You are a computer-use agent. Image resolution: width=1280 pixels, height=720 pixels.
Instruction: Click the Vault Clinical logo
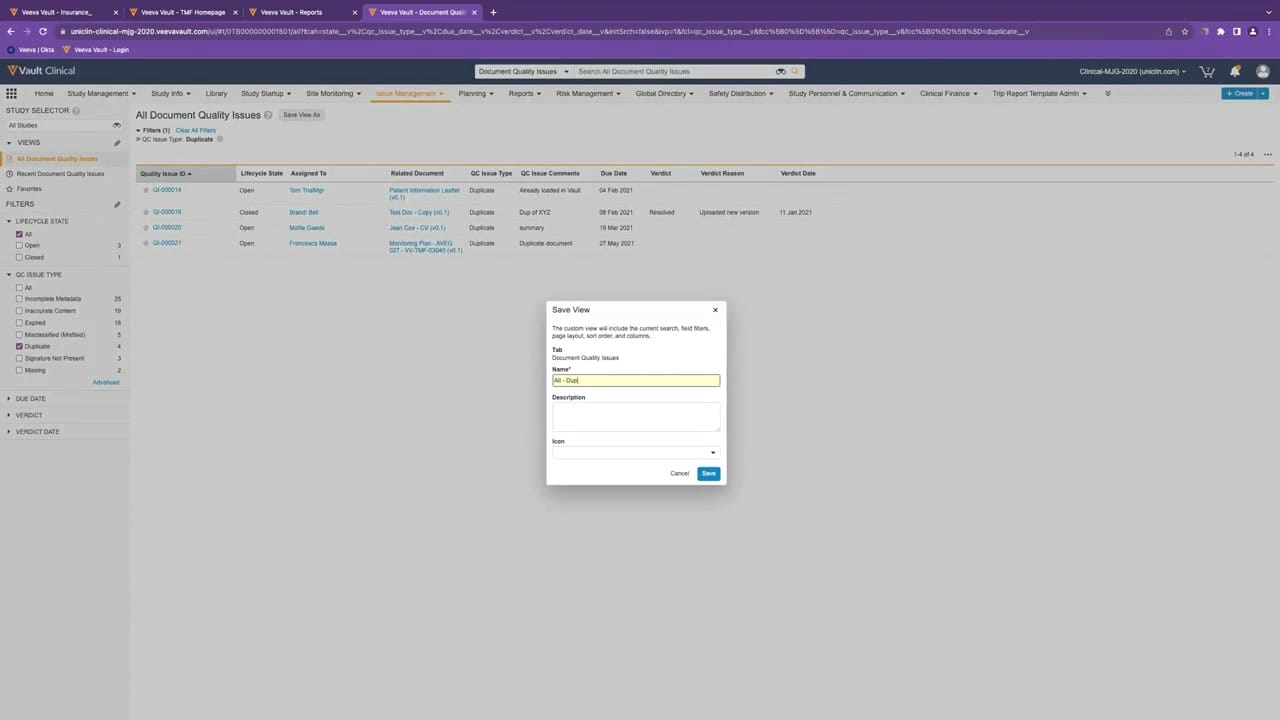pos(41,71)
